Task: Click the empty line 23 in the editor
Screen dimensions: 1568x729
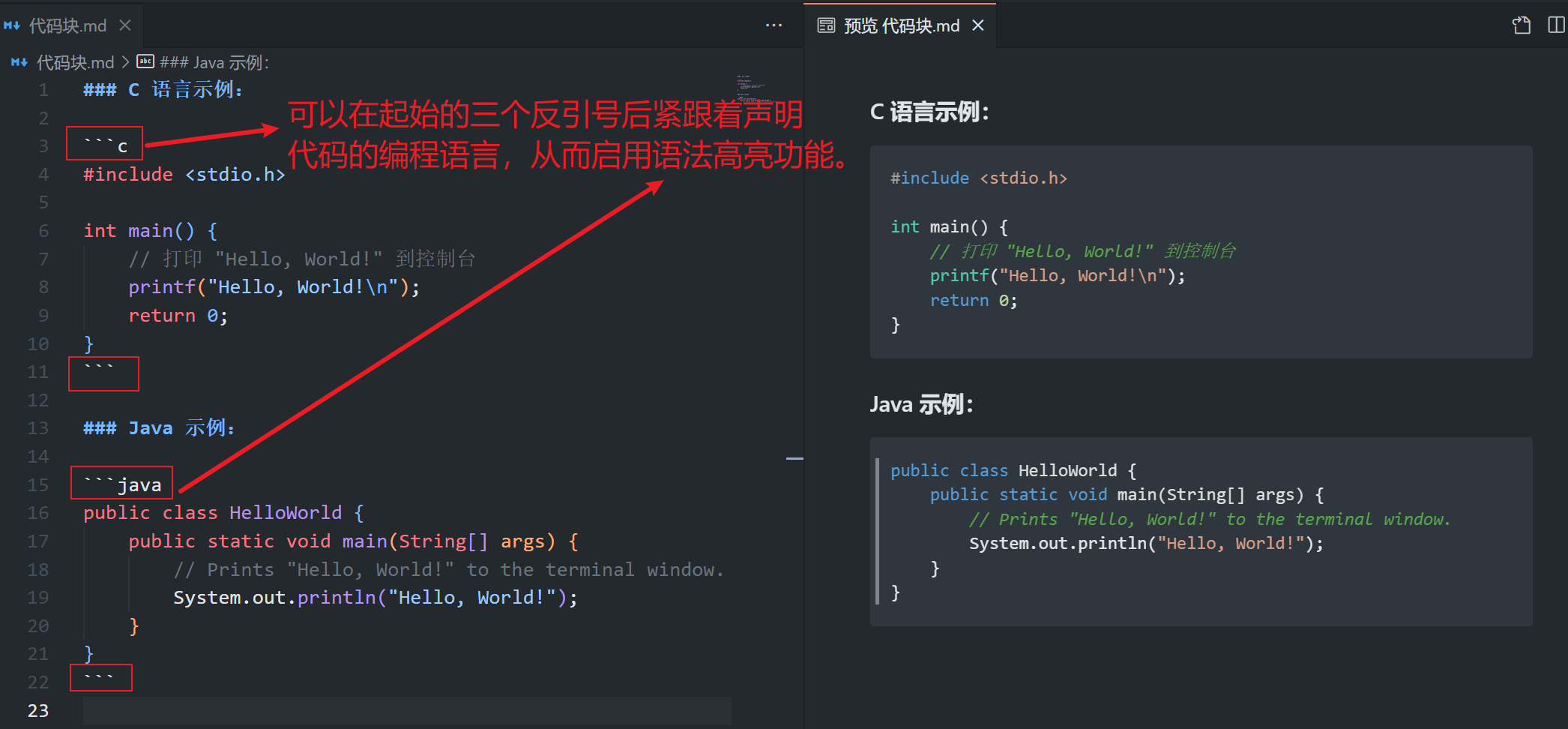Action: [407, 710]
